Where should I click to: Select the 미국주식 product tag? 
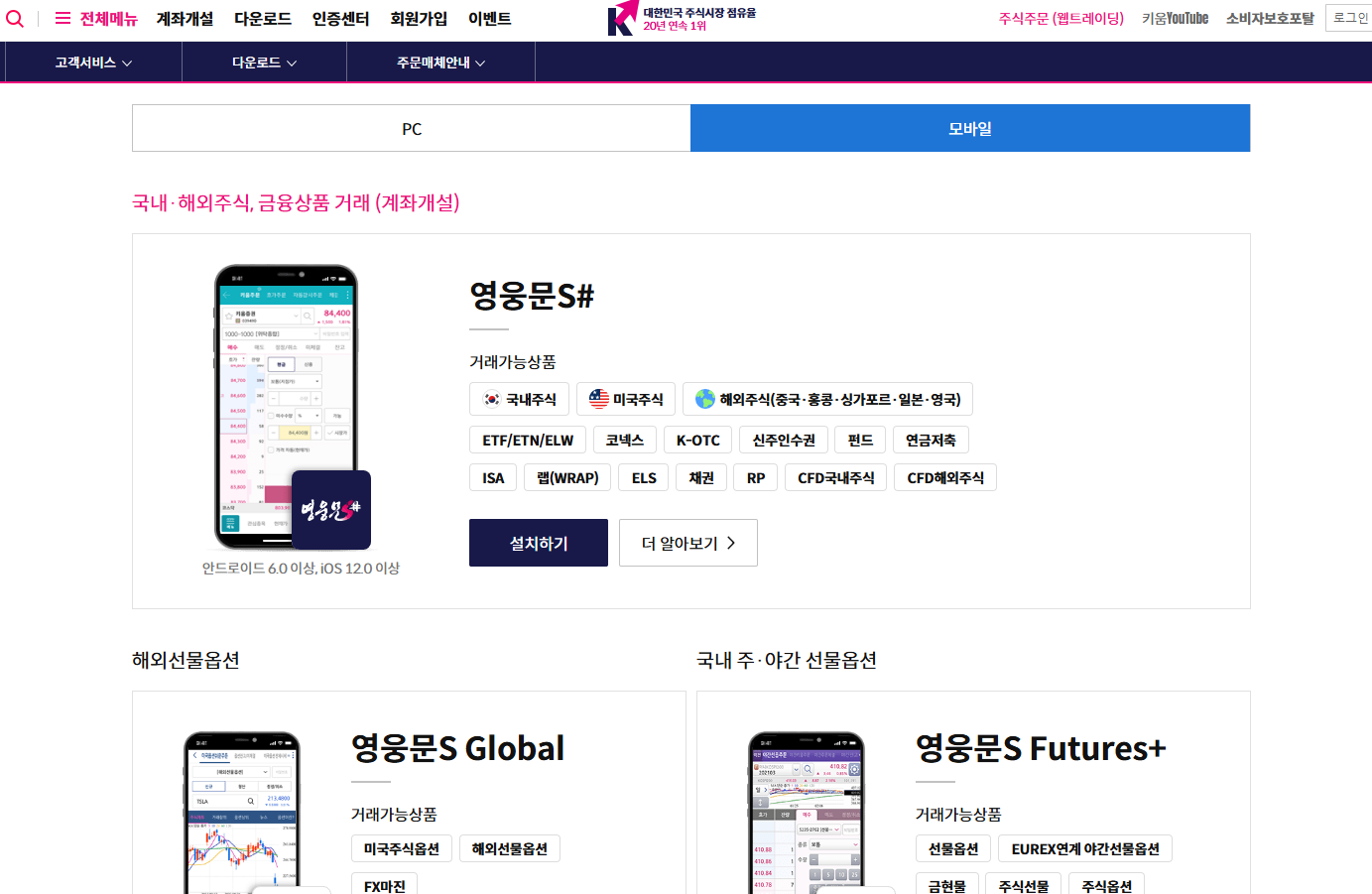pyautogui.click(x=626, y=399)
